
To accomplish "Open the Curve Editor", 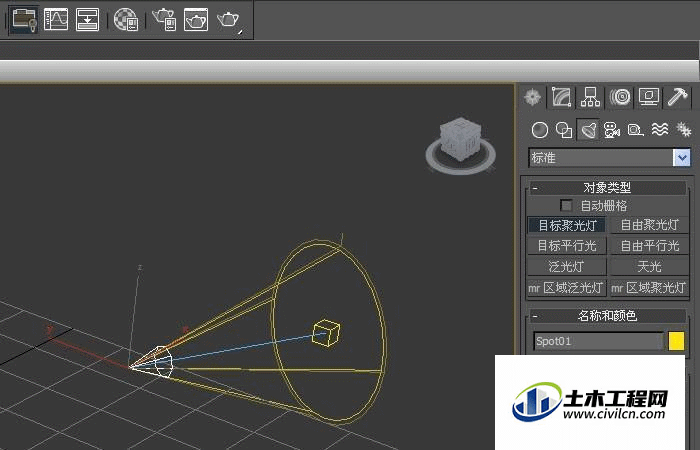I will (x=56, y=19).
